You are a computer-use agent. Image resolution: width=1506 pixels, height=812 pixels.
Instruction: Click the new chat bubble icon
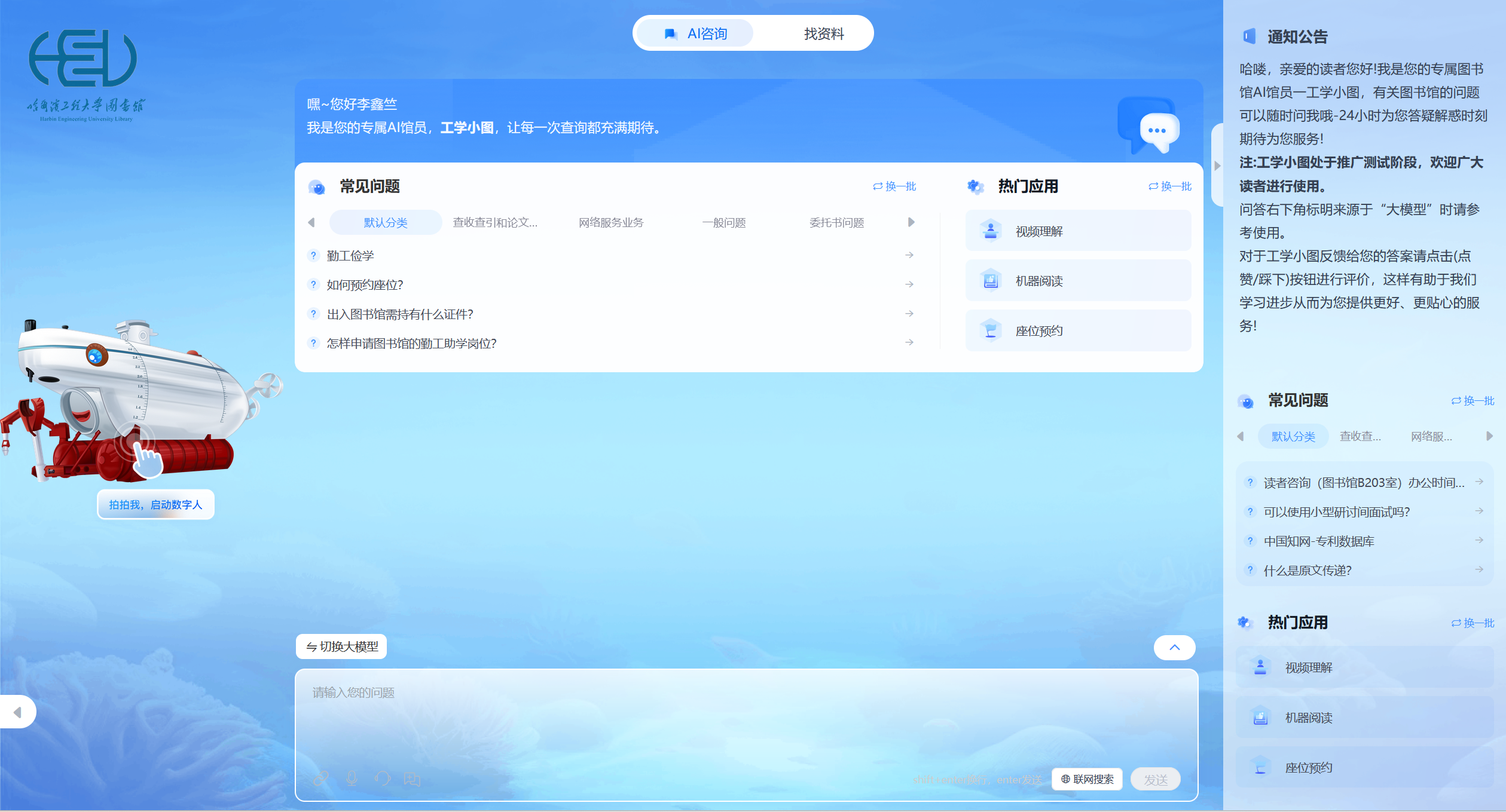click(413, 779)
